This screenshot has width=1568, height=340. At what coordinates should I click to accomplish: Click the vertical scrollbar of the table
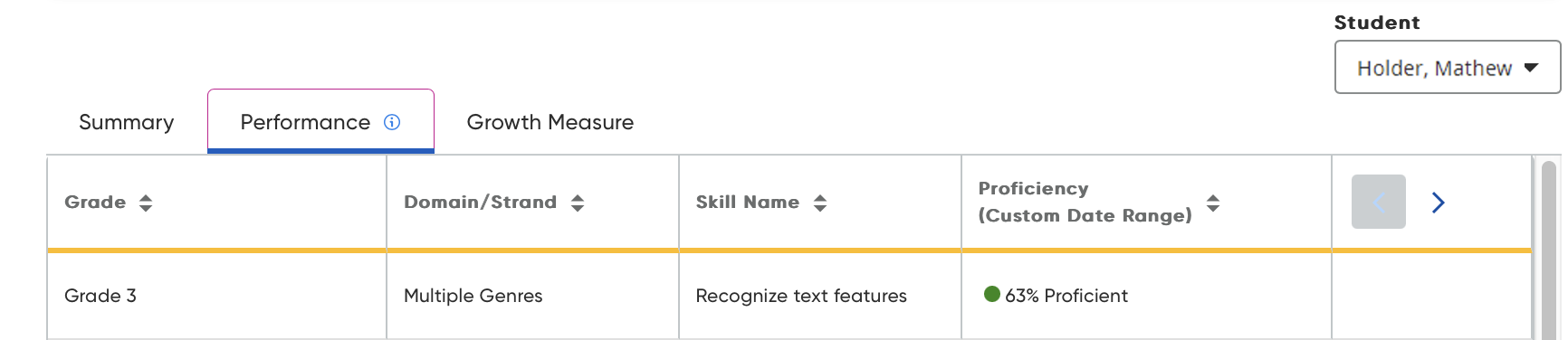pyautogui.click(x=1548, y=249)
